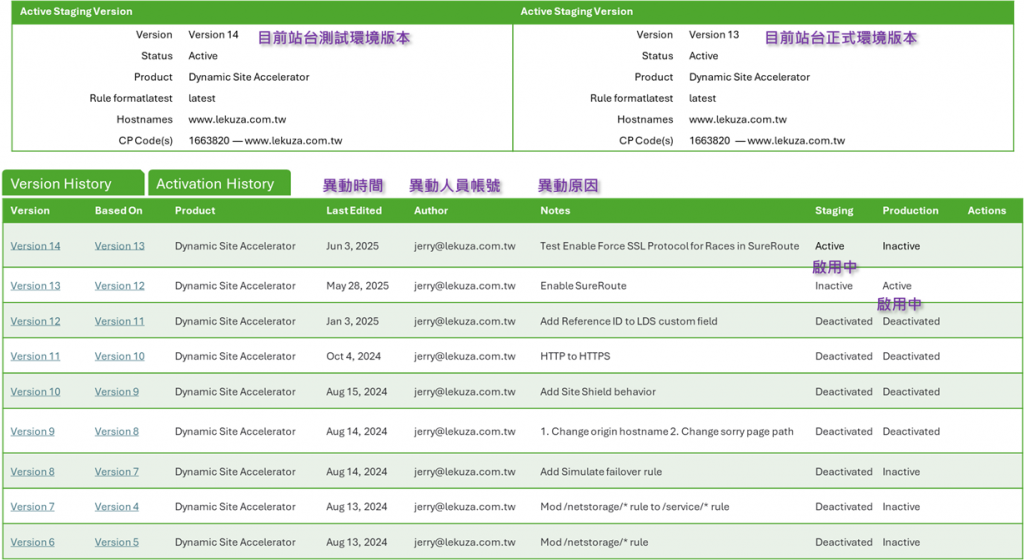Open the Activation History tab
Screen dimensions: 1024x560
[x=219, y=183]
